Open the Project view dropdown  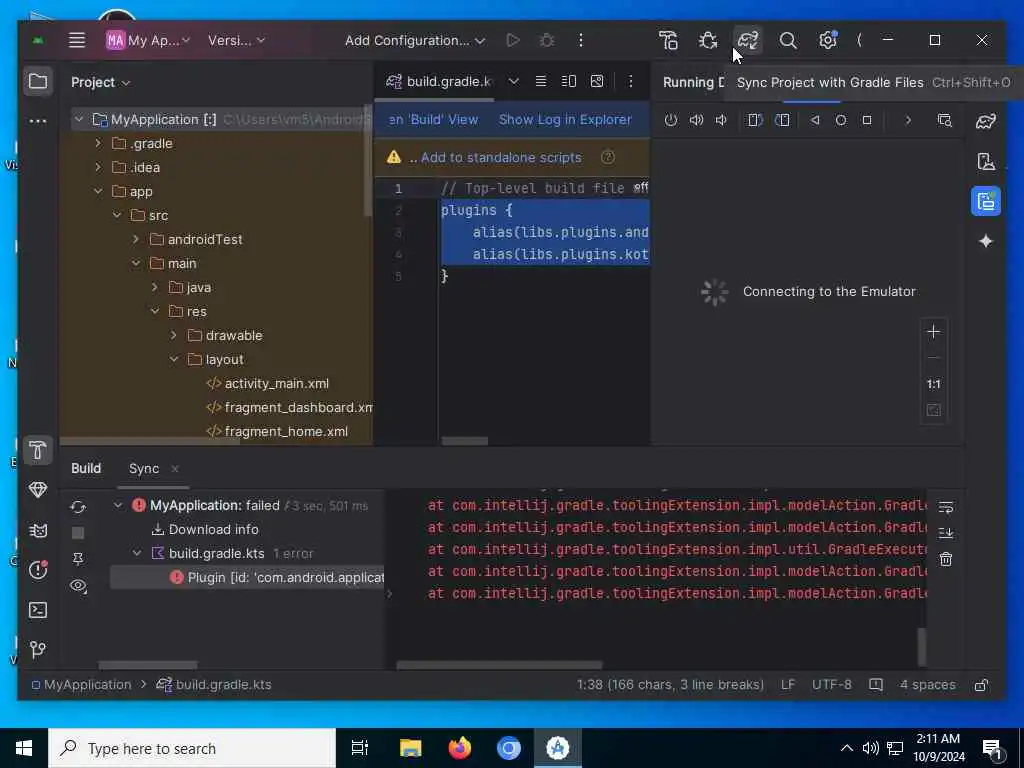(x=101, y=82)
